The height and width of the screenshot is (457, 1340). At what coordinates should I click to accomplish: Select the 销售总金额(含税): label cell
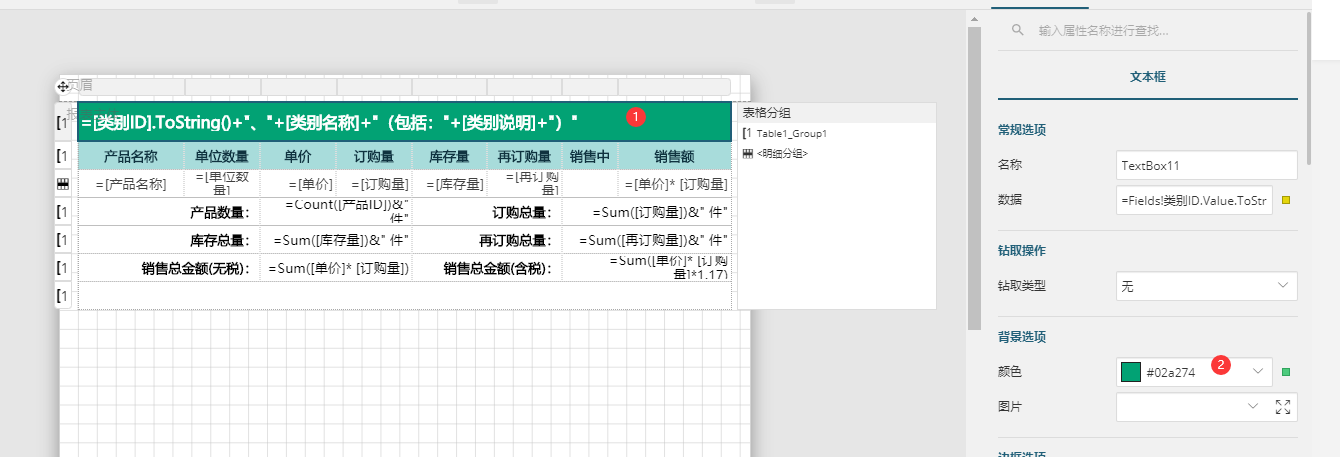[x=487, y=268]
